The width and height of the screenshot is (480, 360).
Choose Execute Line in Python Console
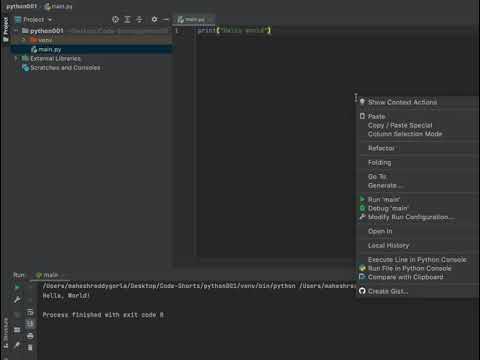point(418,259)
